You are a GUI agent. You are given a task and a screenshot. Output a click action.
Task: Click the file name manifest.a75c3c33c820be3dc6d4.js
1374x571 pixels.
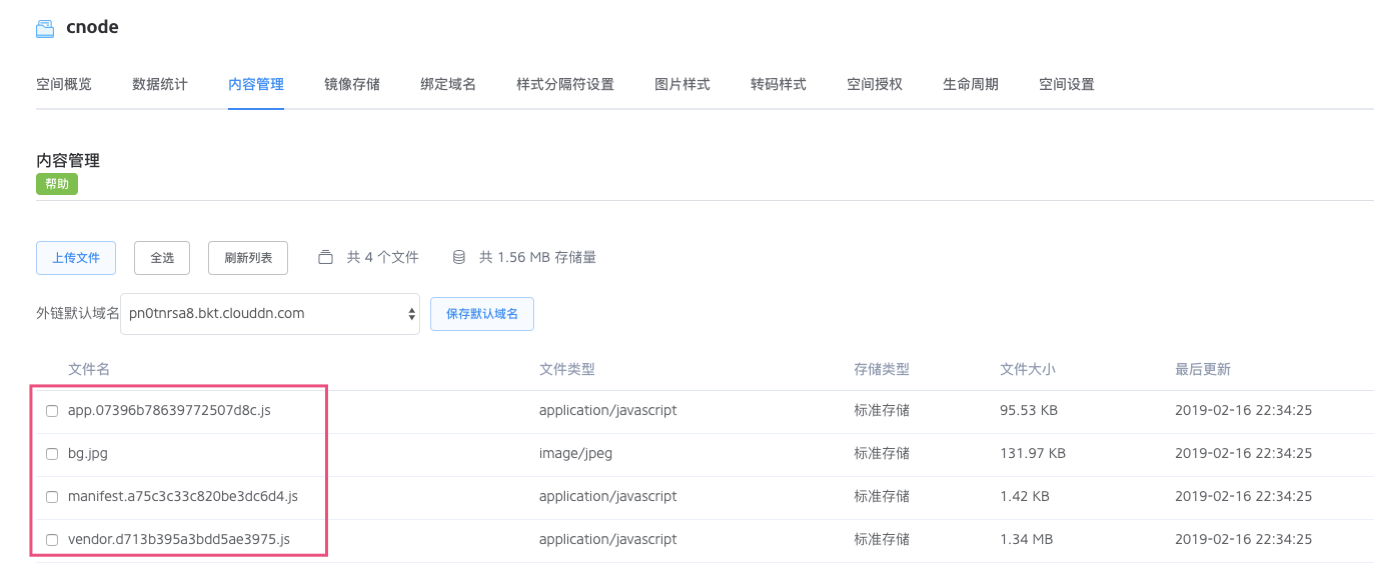click(183, 496)
